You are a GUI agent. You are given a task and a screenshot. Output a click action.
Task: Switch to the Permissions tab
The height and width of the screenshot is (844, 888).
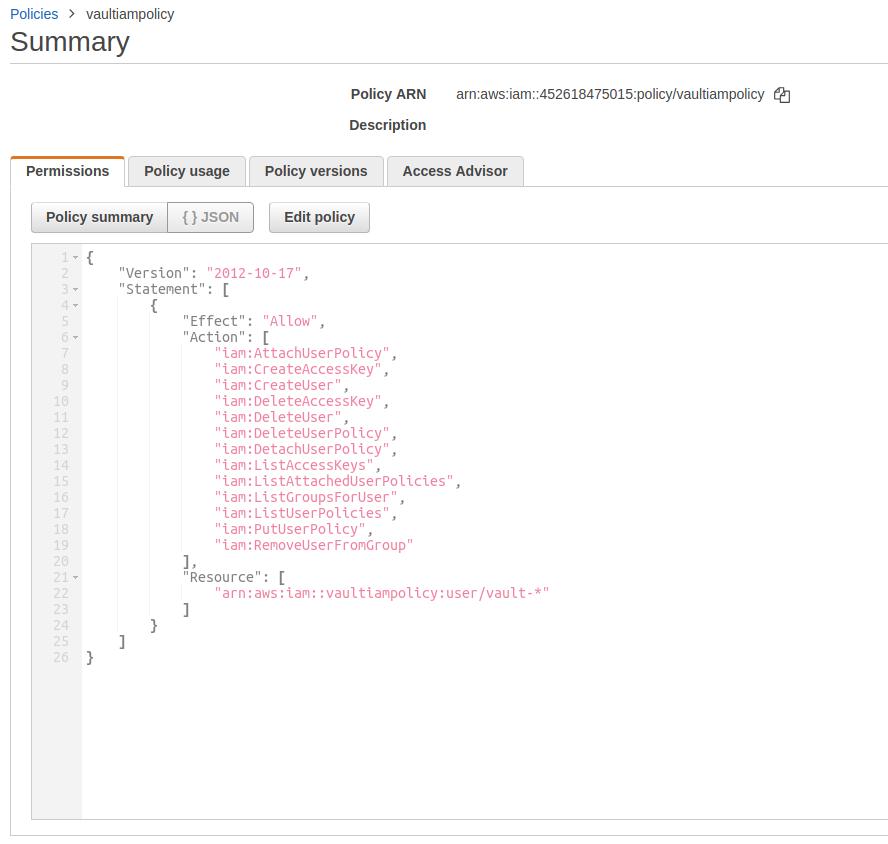(x=67, y=171)
